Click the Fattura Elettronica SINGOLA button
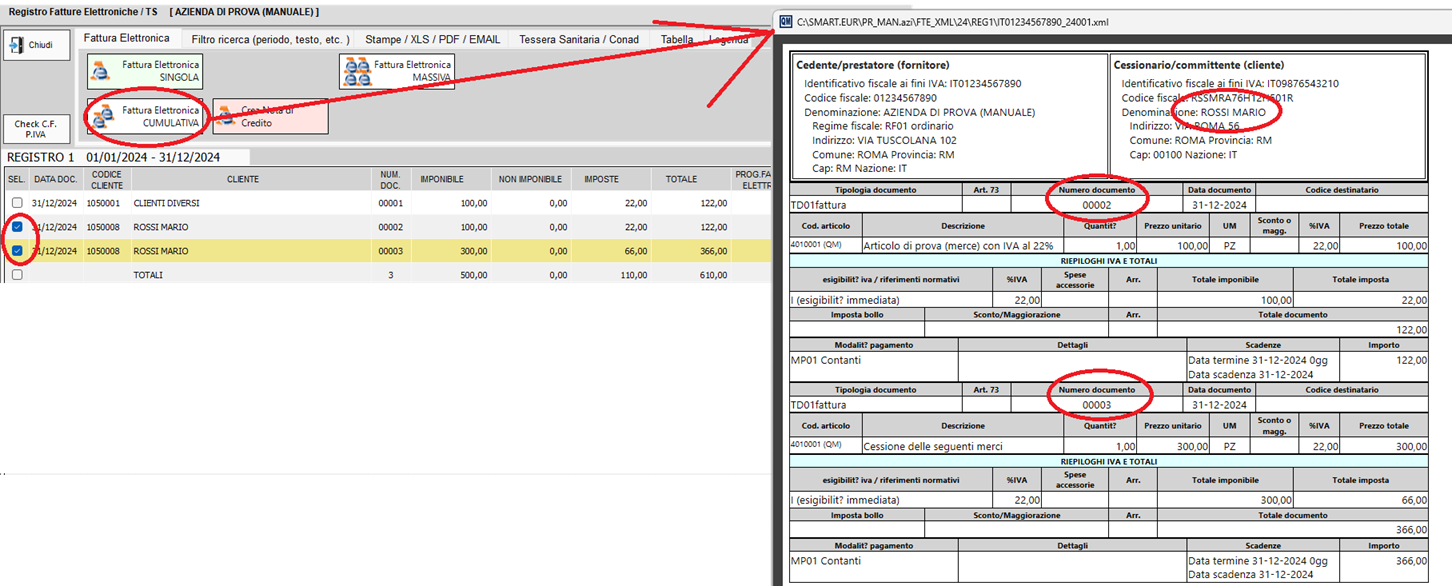The width and height of the screenshot is (1452, 586). coord(145,71)
